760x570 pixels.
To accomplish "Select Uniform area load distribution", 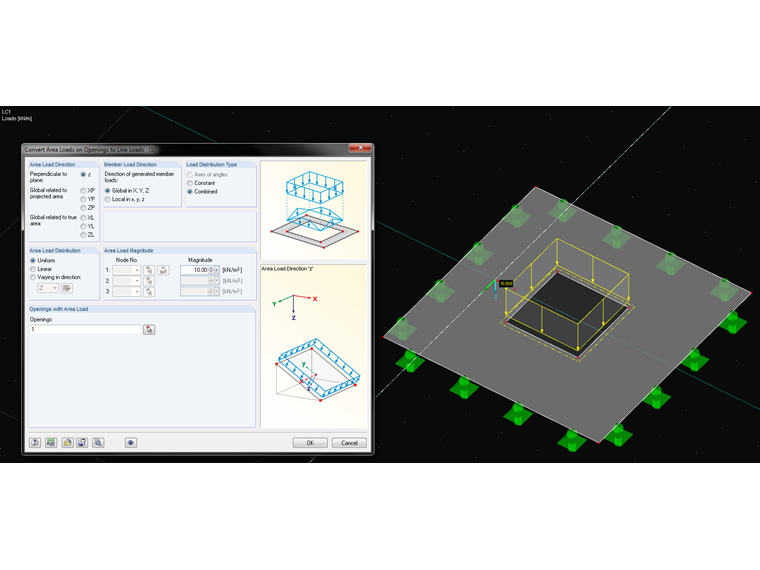I will (x=33, y=260).
